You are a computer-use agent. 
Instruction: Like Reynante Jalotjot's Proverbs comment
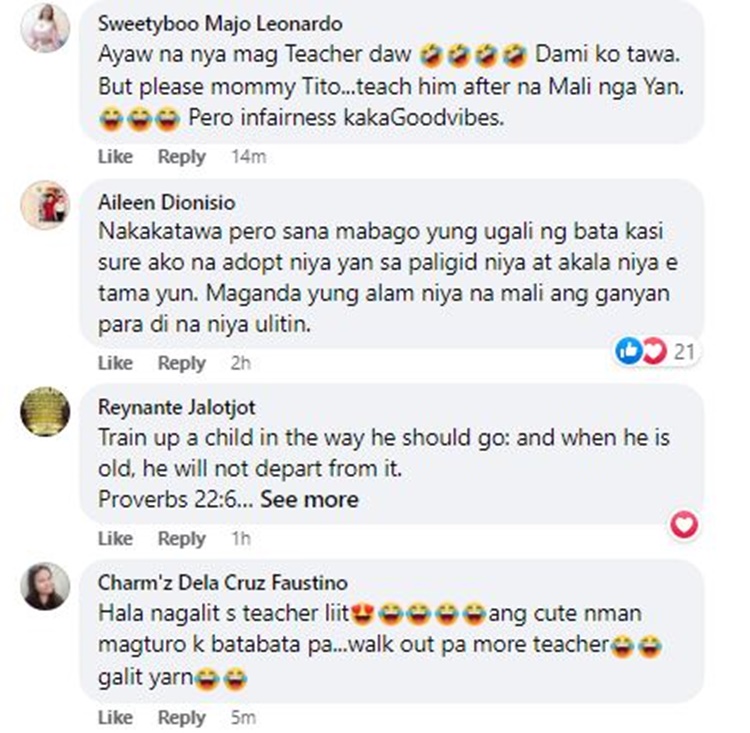click(x=115, y=538)
